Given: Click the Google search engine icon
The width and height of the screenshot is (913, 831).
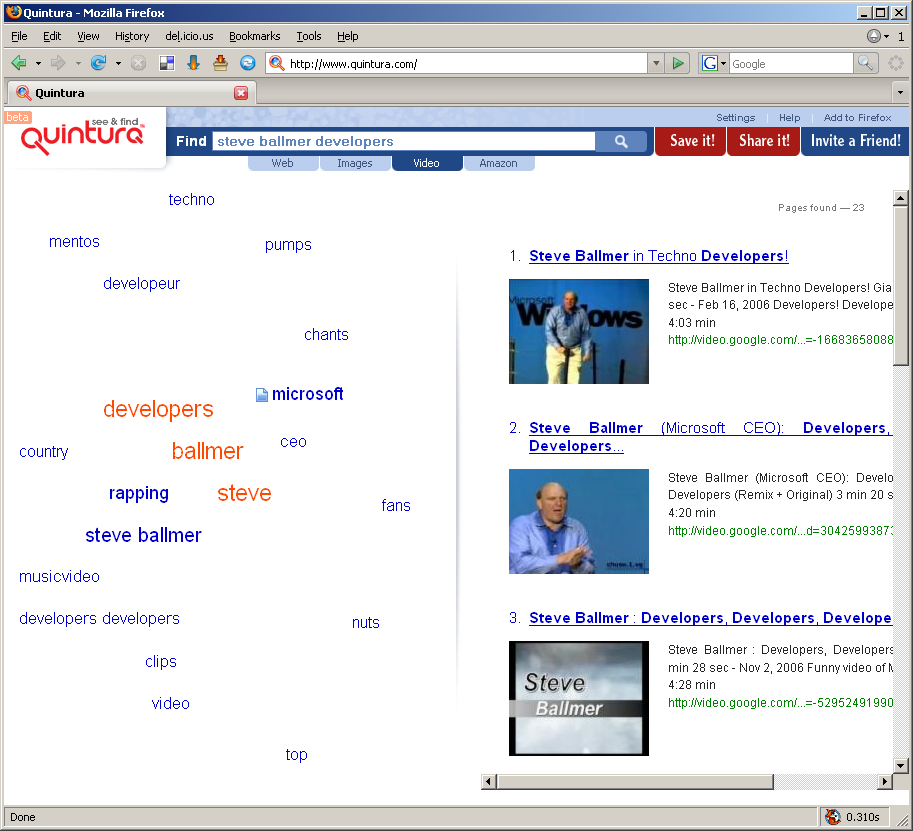Looking at the screenshot, I should (x=709, y=63).
